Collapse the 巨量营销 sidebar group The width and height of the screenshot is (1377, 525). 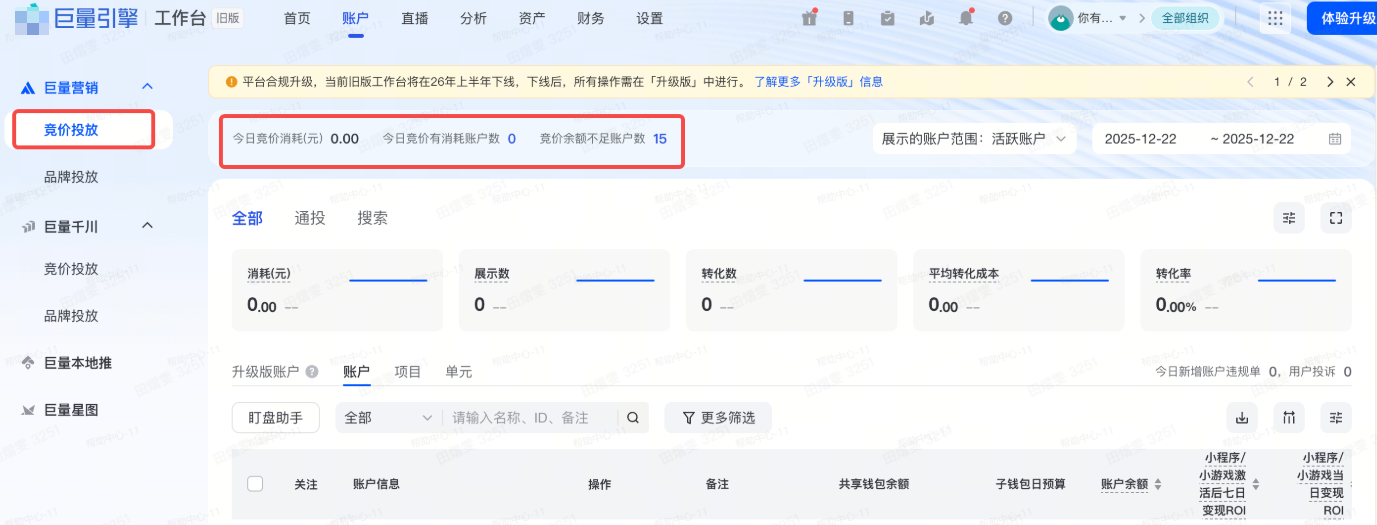[147, 87]
